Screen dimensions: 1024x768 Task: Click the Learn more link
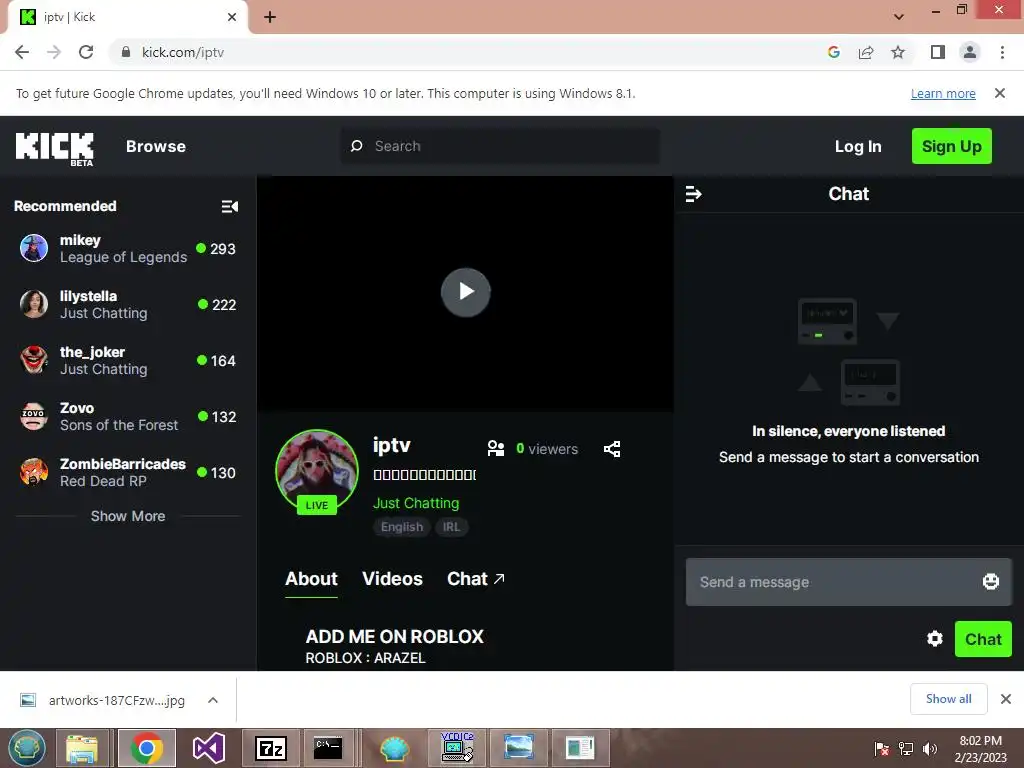tap(943, 93)
